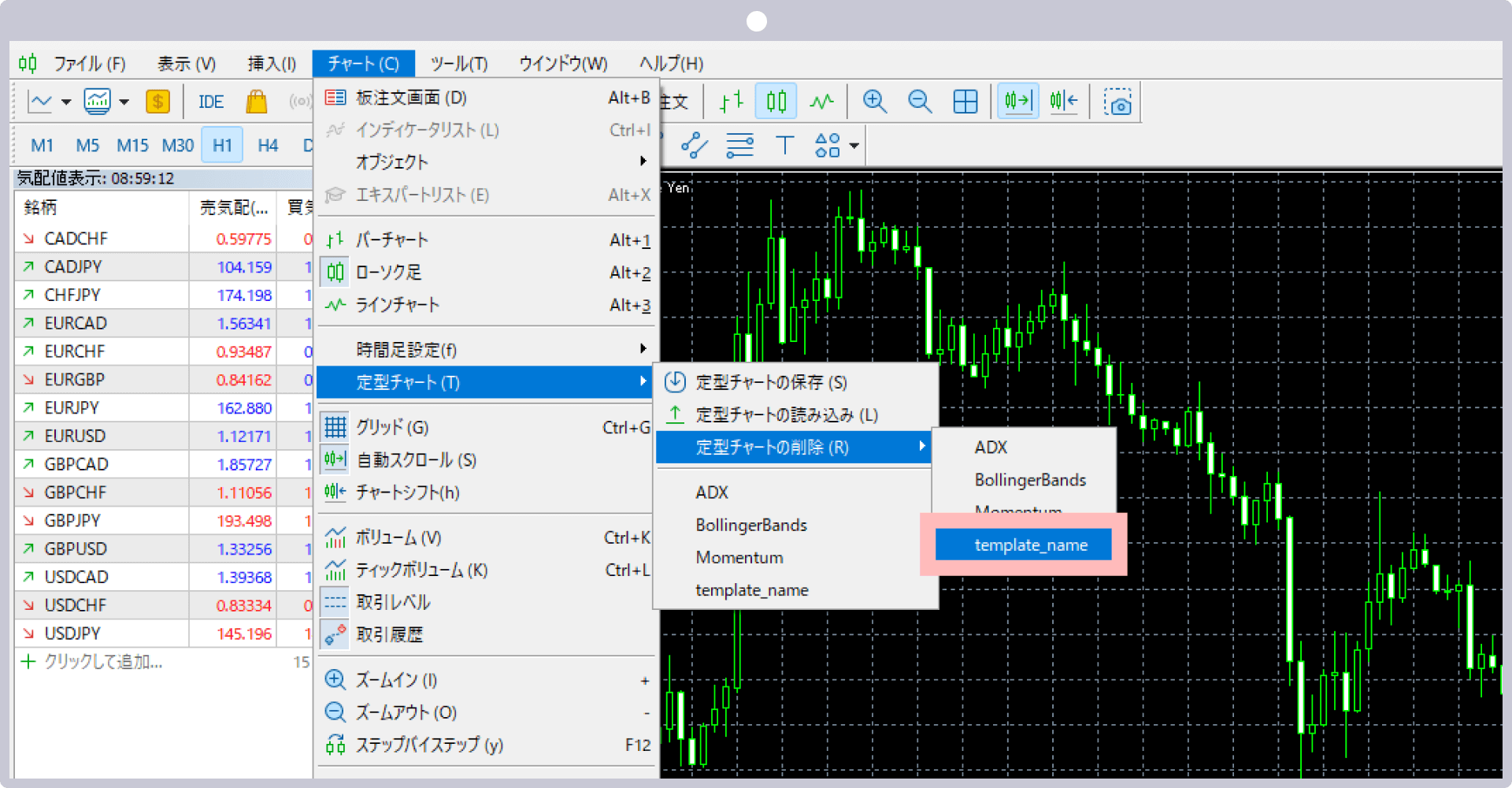Screen dimensions: 1512x788
Task: Choose 定型チャートの保存 (S) option
Action: click(771, 382)
